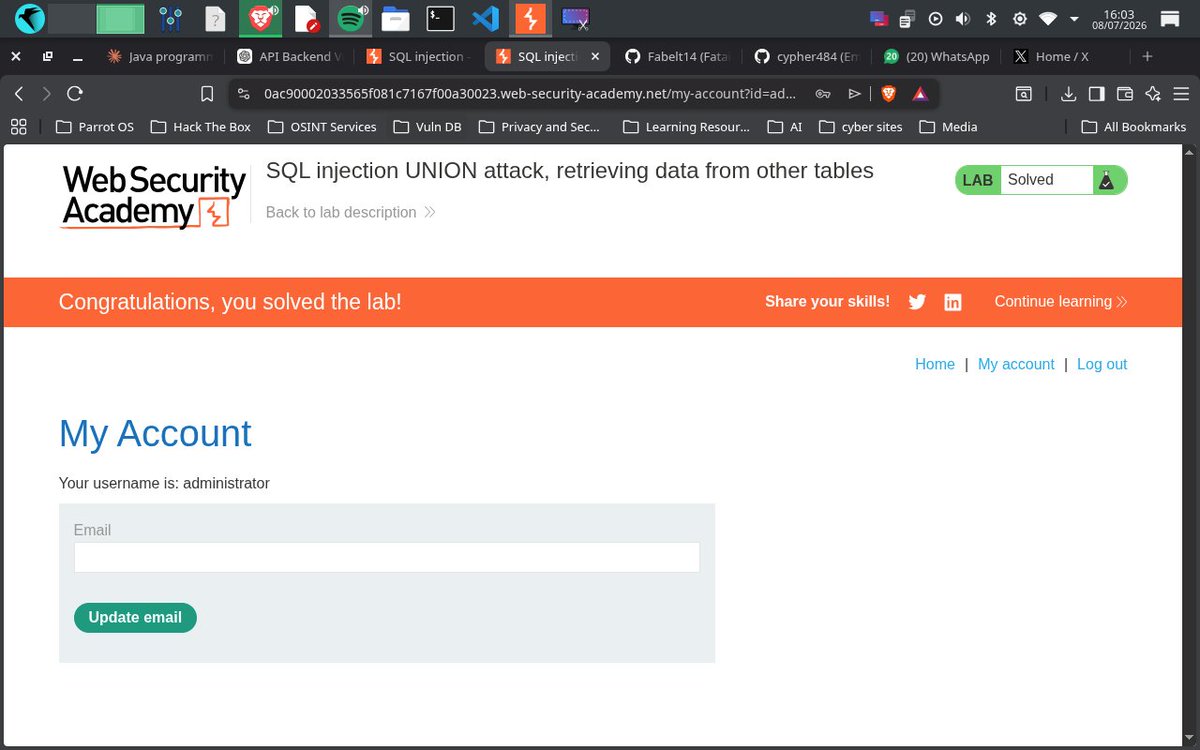The width and height of the screenshot is (1200, 750).
Task: Click the address bar URL
Action: pyautogui.click(x=530, y=94)
